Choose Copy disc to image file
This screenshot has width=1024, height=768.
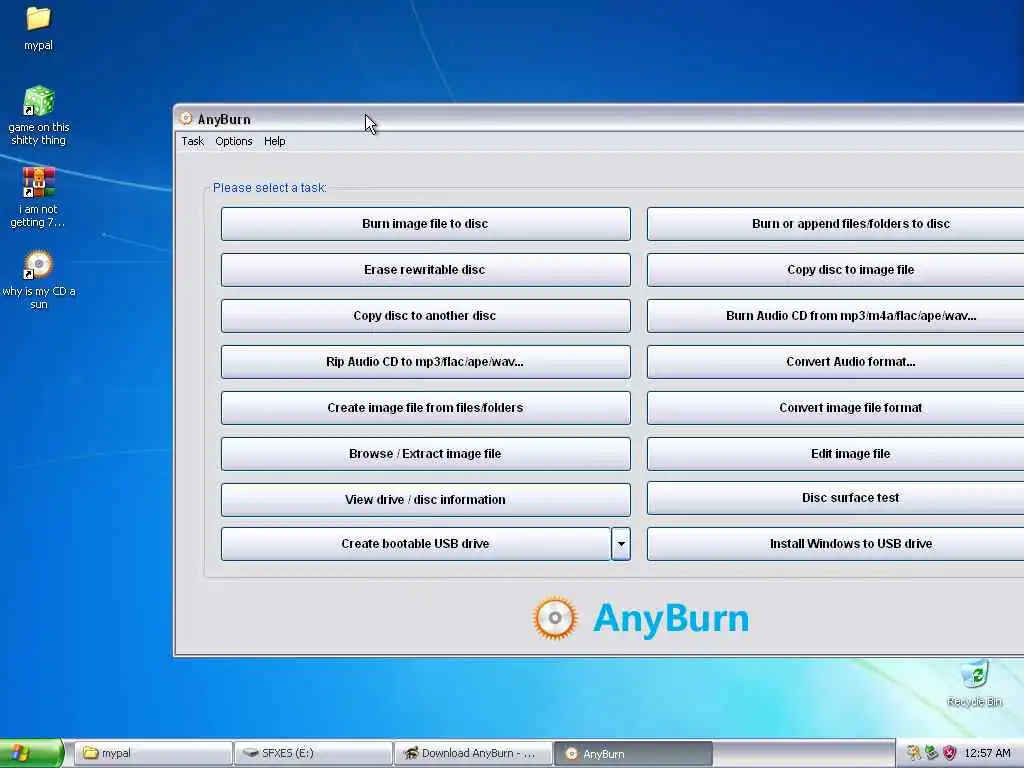pyautogui.click(x=835, y=270)
